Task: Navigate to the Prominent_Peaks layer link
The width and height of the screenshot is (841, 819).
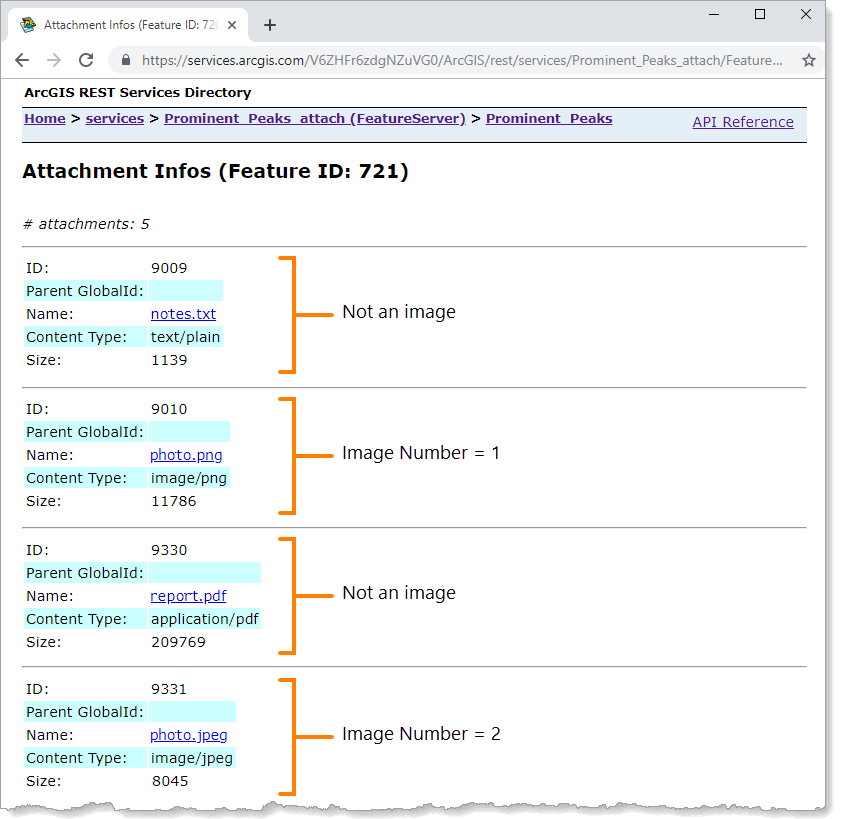Action: pos(549,119)
